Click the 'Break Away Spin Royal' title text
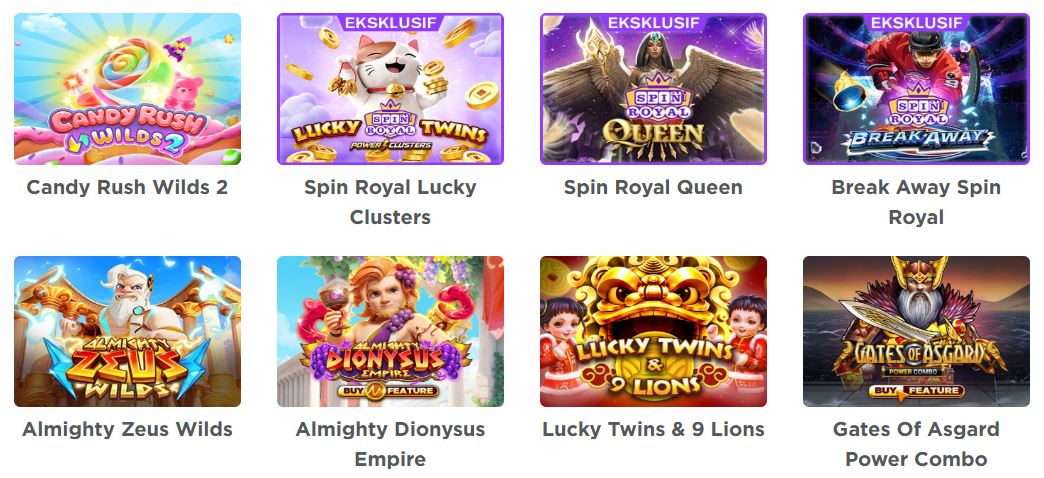Screen dimensions: 1044x478 pos(916,202)
